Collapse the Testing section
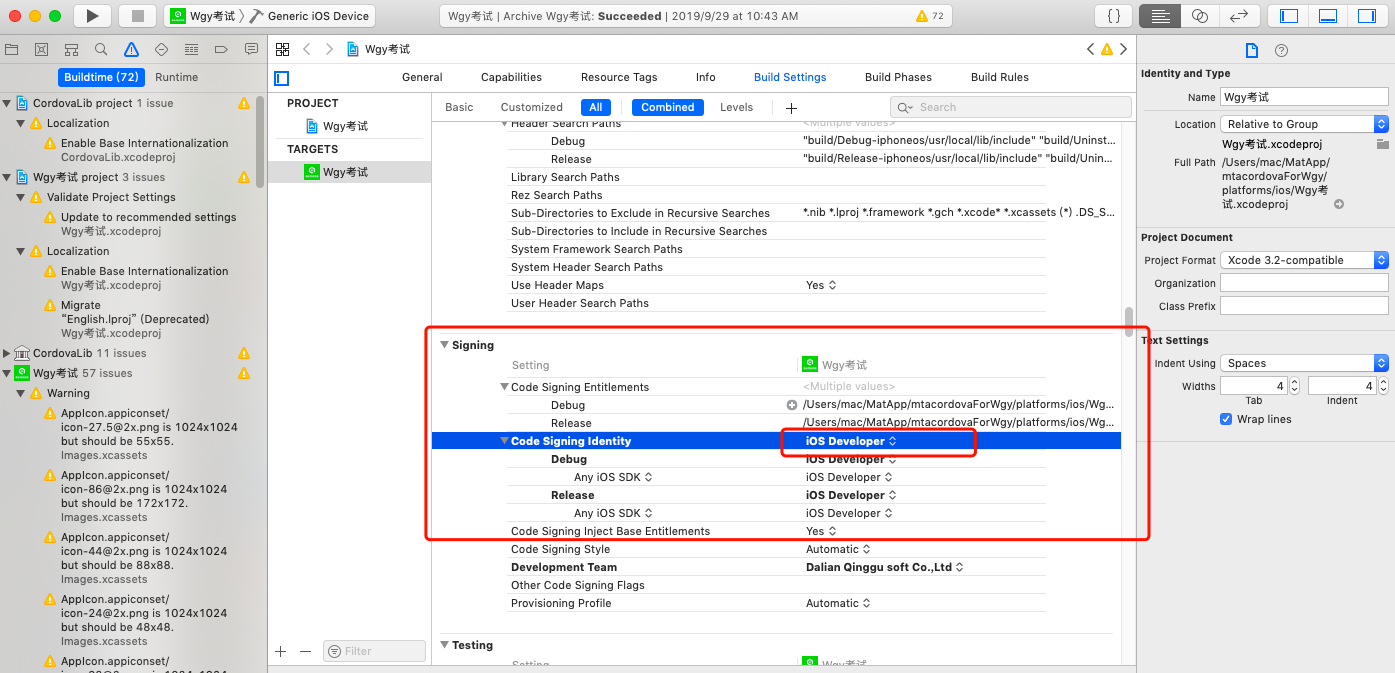 (444, 645)
